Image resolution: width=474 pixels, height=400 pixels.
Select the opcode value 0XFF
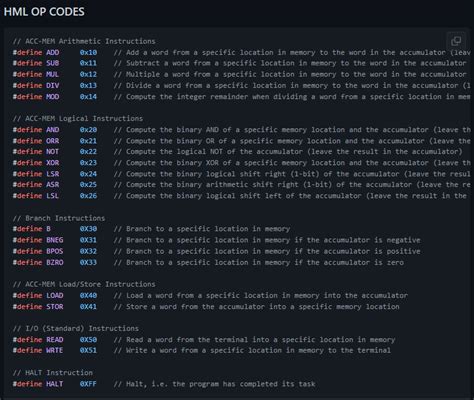point(88,384)
